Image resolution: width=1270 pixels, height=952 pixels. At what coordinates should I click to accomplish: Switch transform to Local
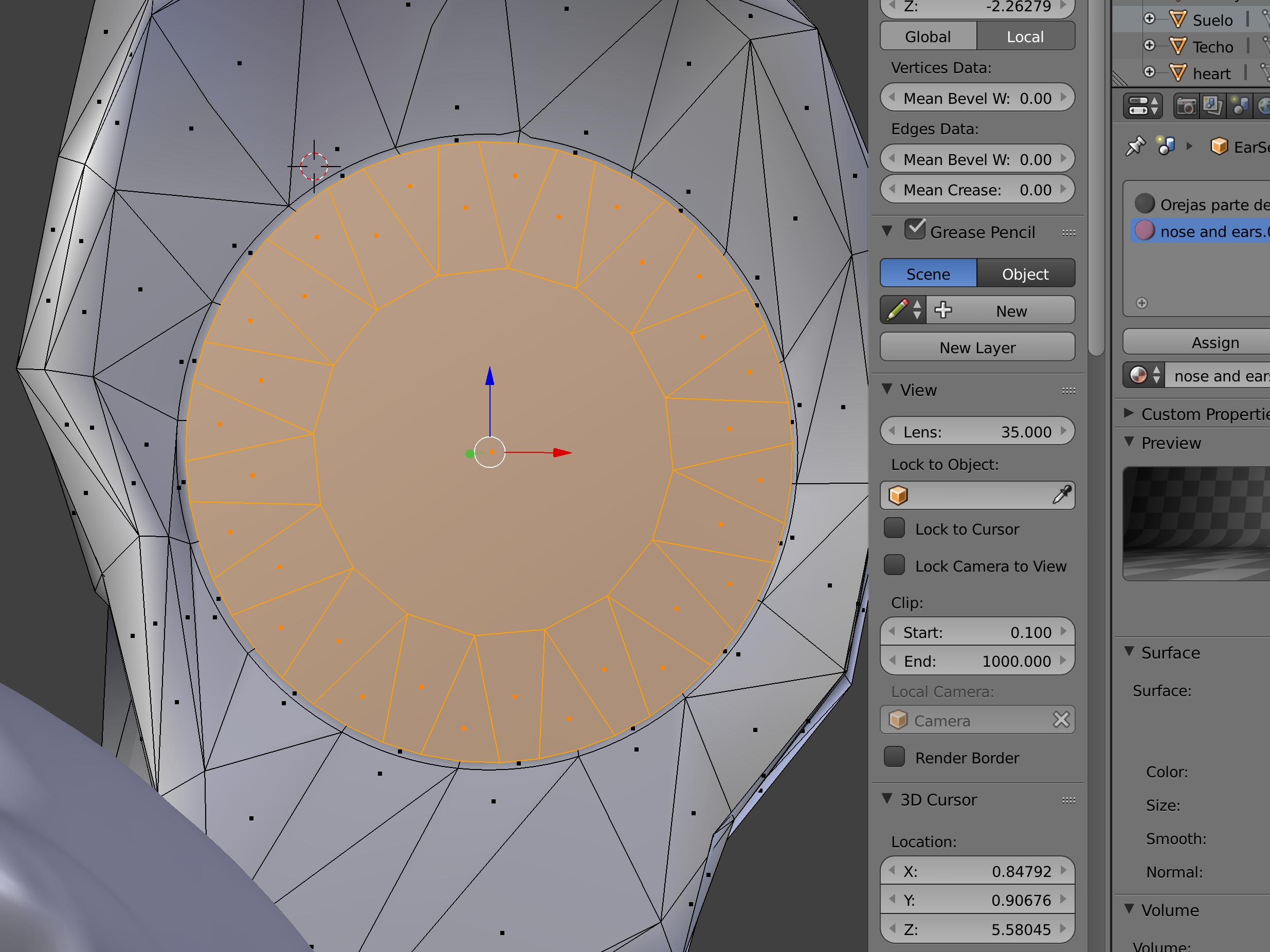[x=1025, y=36]
